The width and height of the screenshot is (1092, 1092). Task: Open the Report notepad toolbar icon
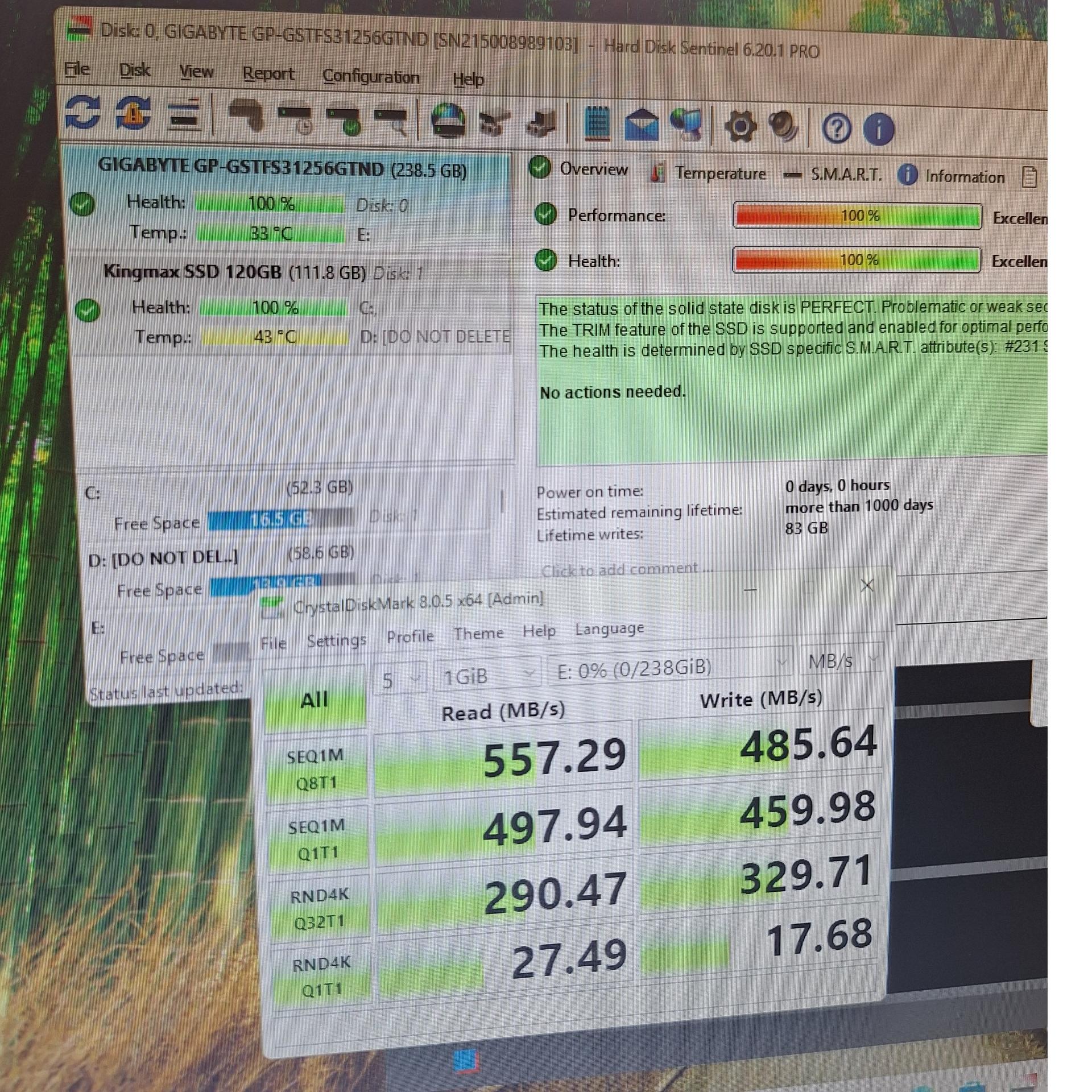pos(597,123)
